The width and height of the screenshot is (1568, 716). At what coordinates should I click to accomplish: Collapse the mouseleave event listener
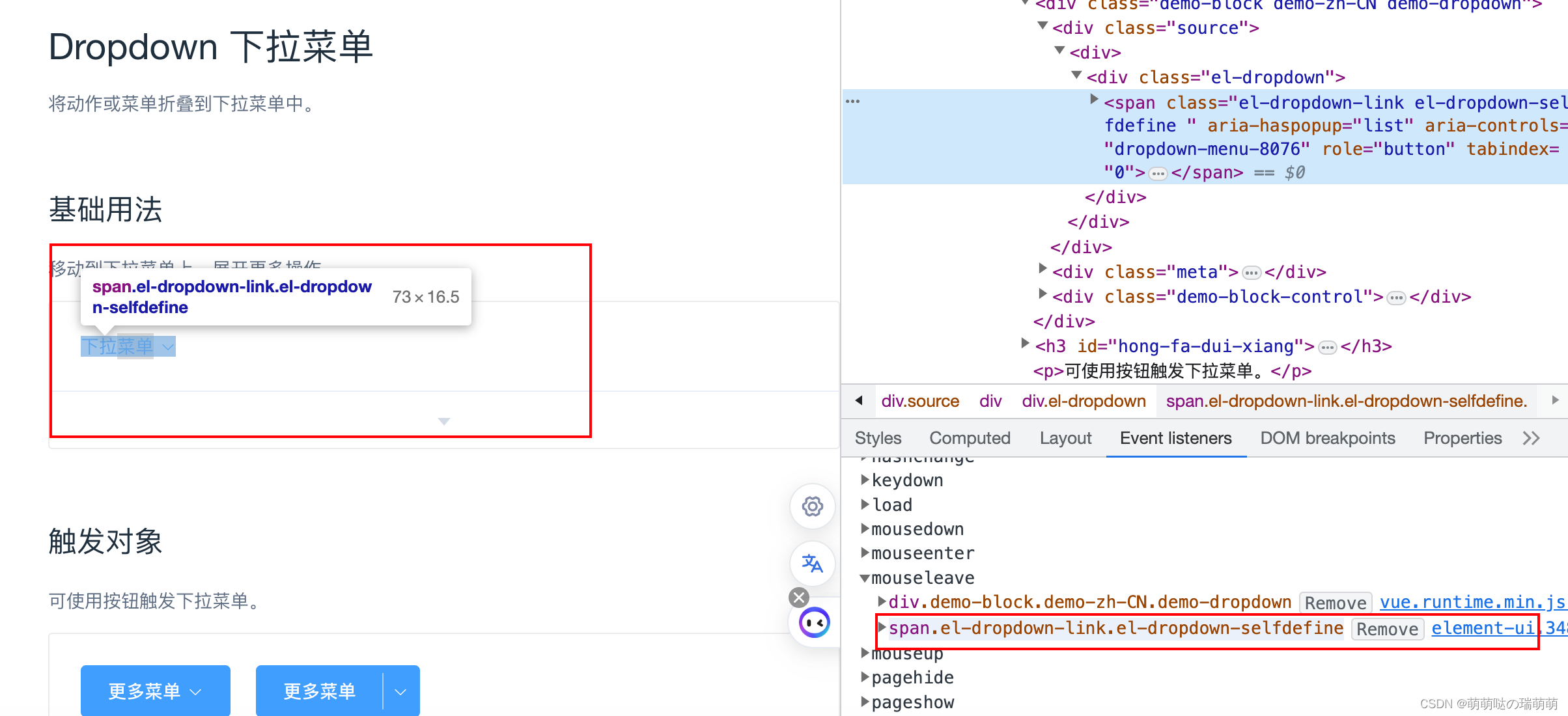(865, 578)
